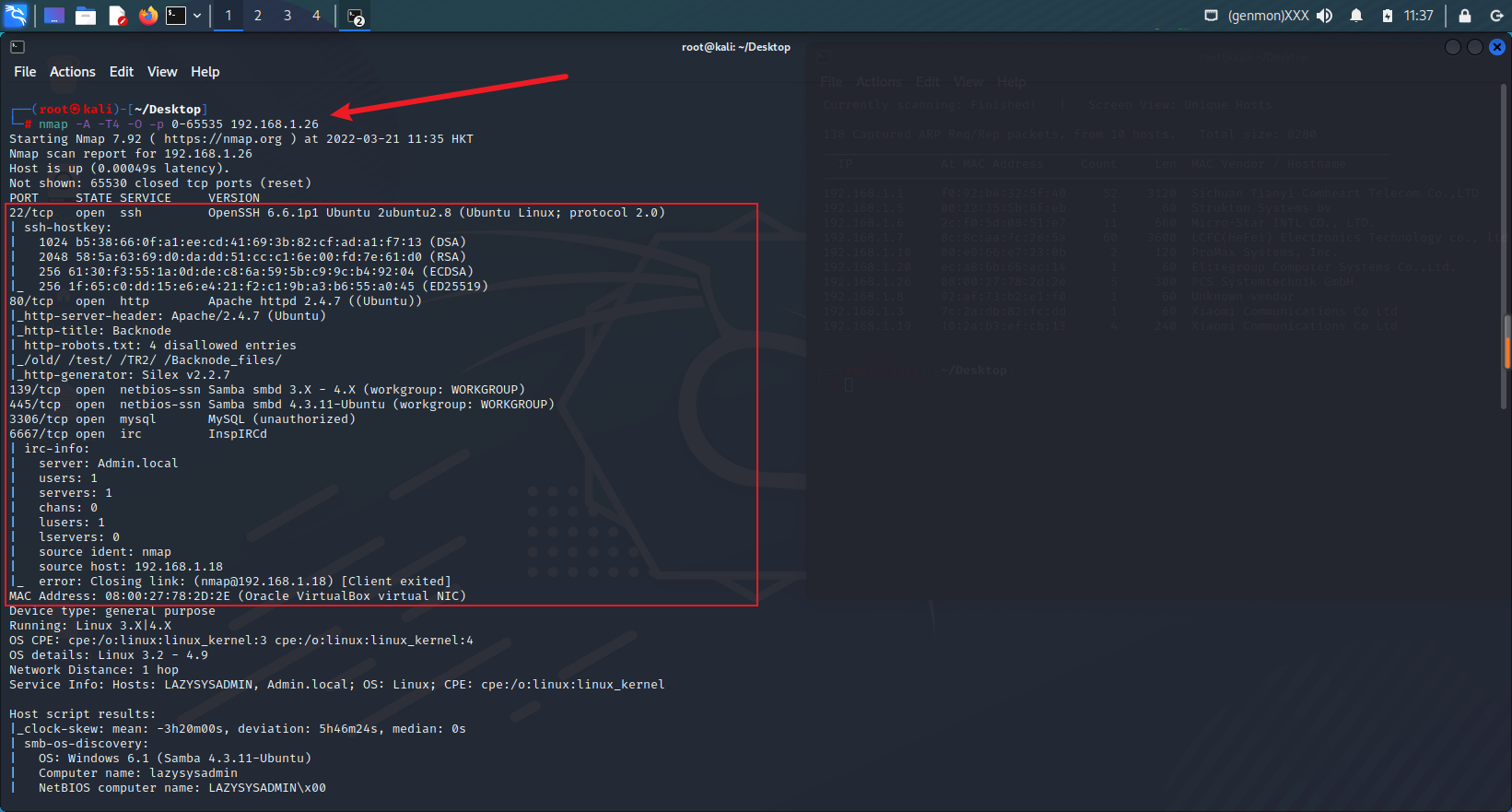The height and width of the screenshot is (812, 1512).
Task: Click the battery power indicator
Action: [1387, 16]
